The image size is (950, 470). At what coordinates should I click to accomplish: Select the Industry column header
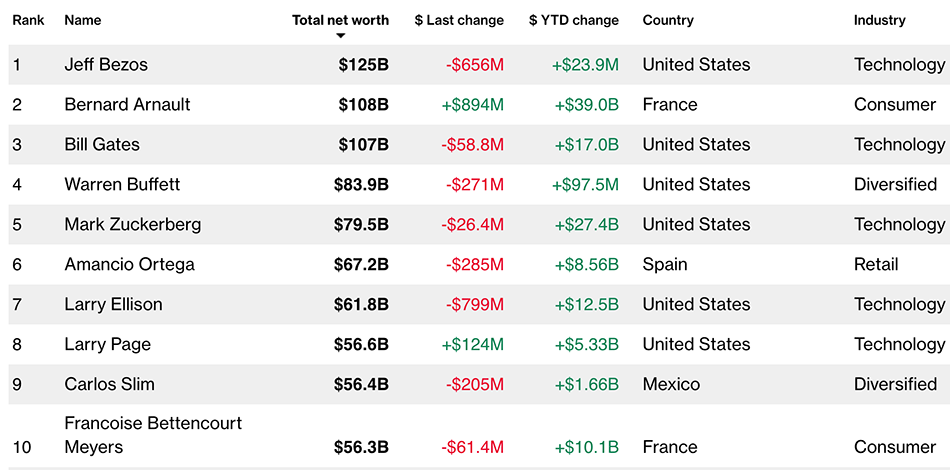[879, 20]
